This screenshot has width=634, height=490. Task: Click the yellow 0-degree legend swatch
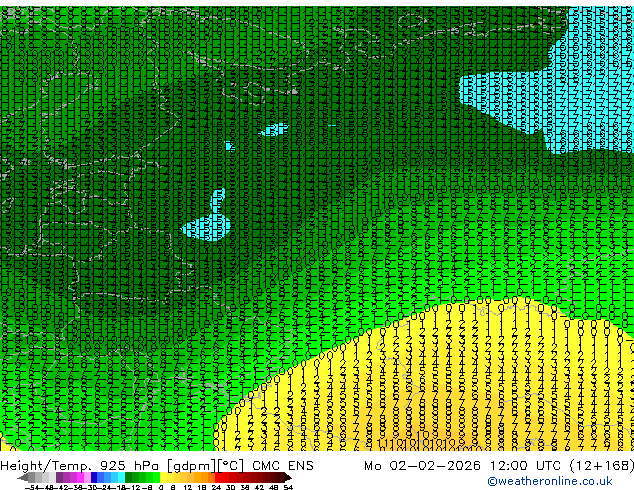(x=164, y=478)
